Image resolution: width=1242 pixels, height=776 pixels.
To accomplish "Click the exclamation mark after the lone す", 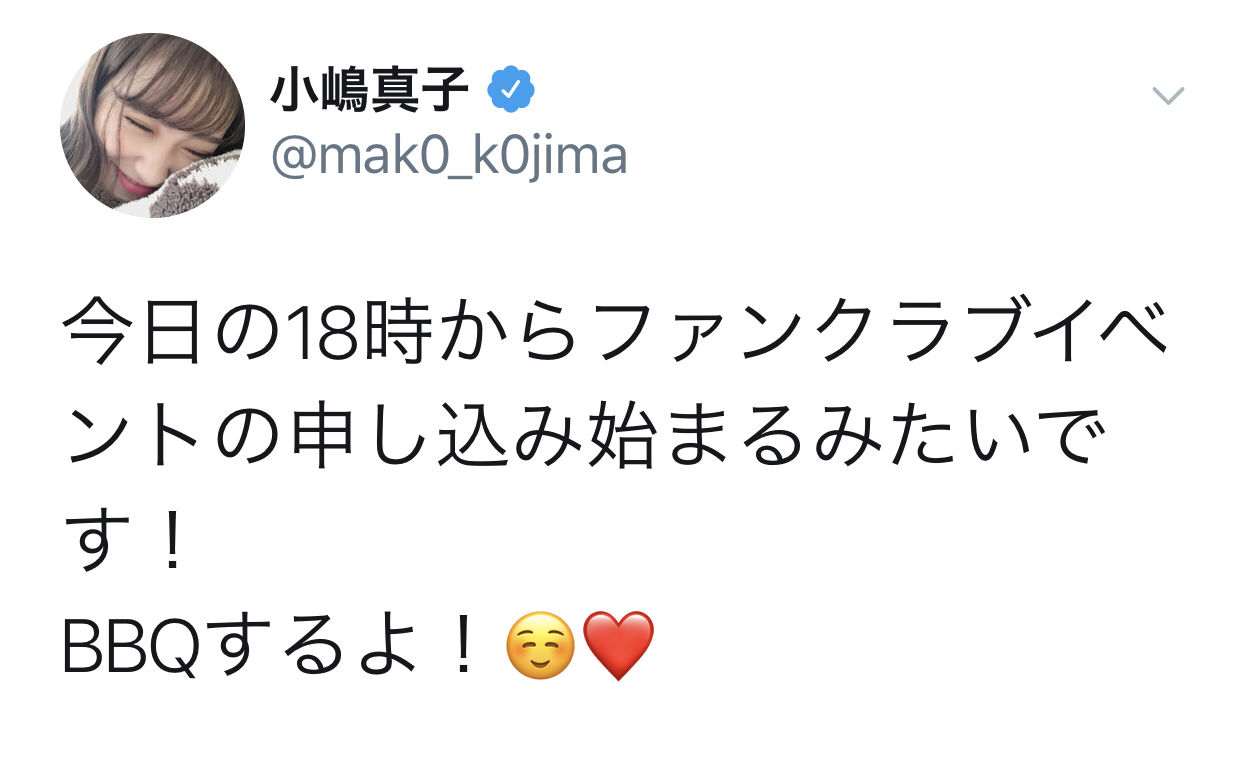I will click(x=172, y=543).
